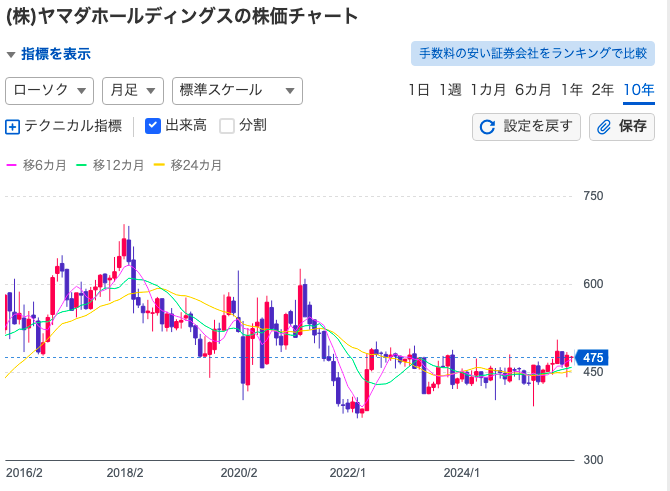This screenshot has width=670, height=491.
Task: Click the plus icon beside テクニカル指標
Action: click(x=13, y=127)
